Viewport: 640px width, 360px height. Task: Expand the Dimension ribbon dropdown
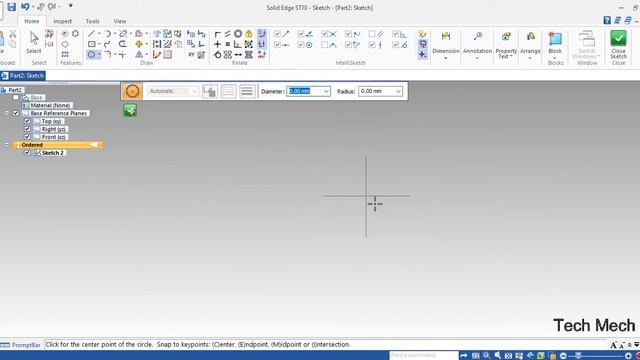point(446,58)
